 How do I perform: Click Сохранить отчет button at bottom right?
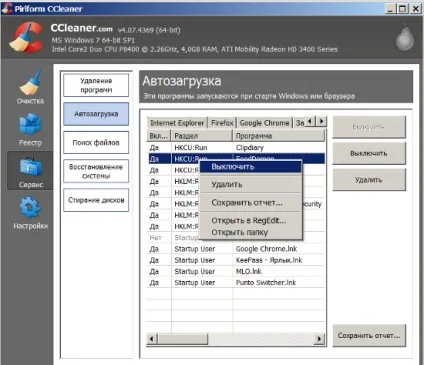pos(369,336)
